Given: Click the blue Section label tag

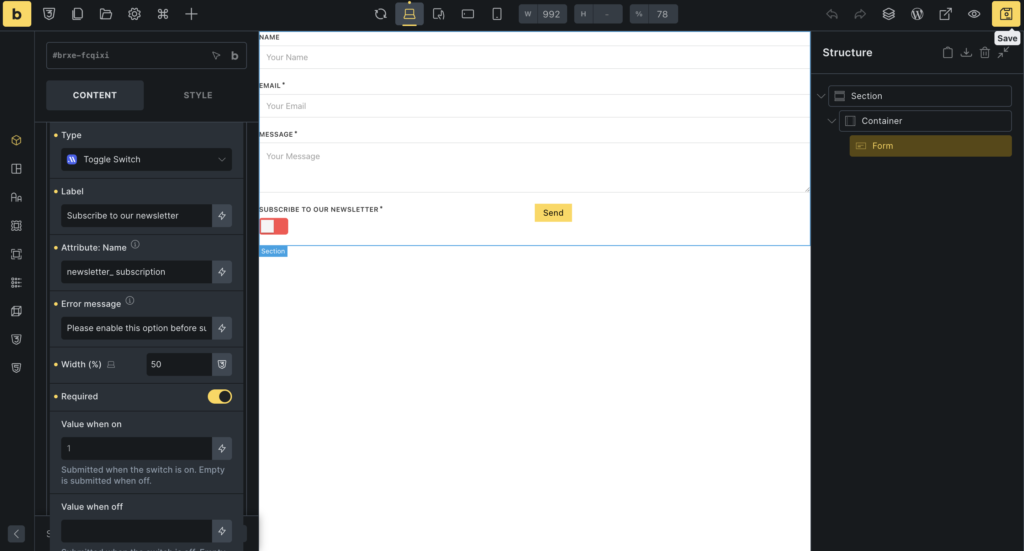Looking at the screenshot, I should pyautogui.click(x=273, y=251).
